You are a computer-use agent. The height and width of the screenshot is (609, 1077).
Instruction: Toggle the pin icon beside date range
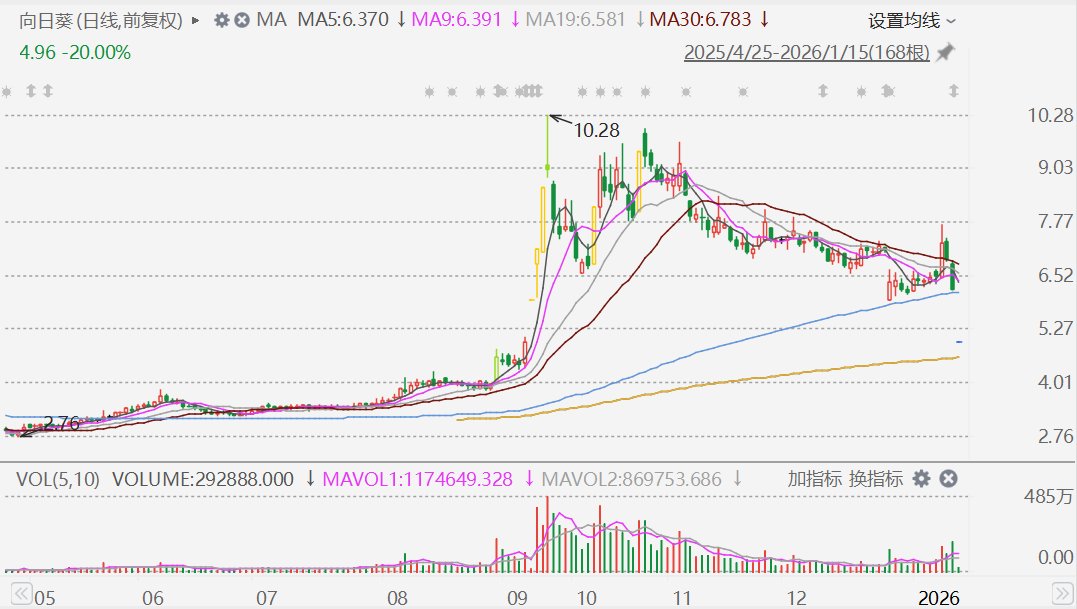946,53
